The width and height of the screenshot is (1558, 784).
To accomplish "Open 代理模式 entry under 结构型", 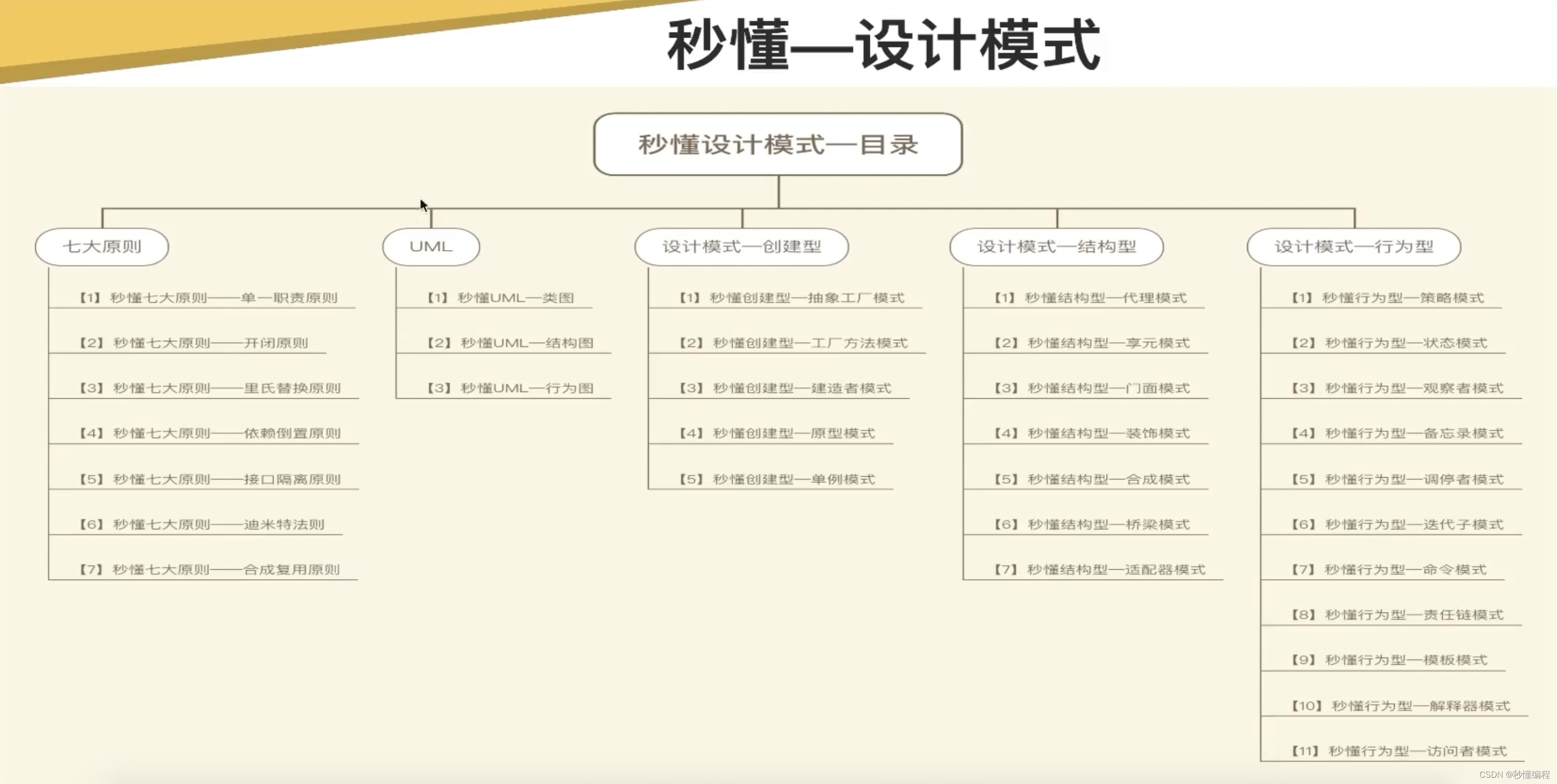I will click(x=1090, y=297).
